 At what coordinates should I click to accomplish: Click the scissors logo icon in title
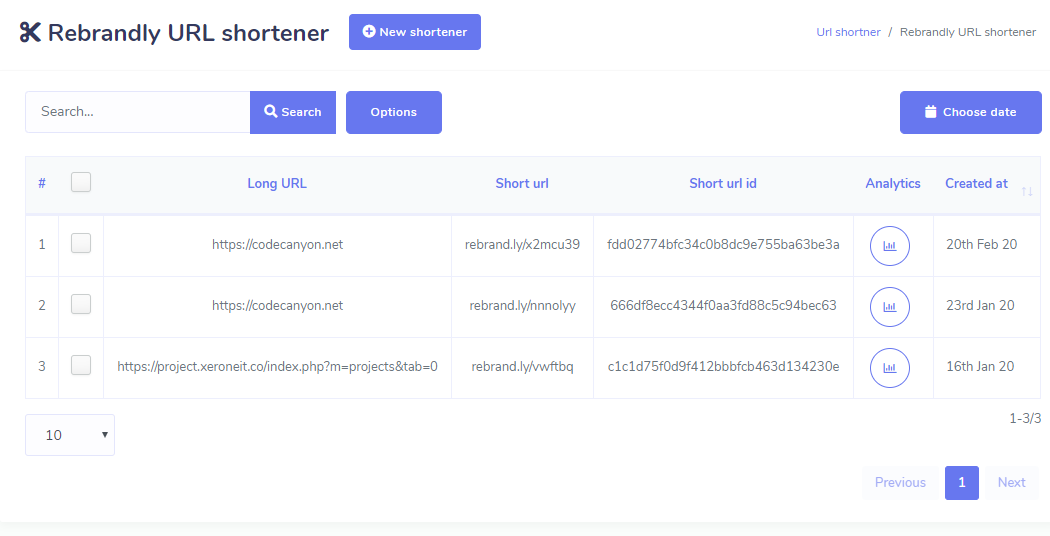click(30, 32)
